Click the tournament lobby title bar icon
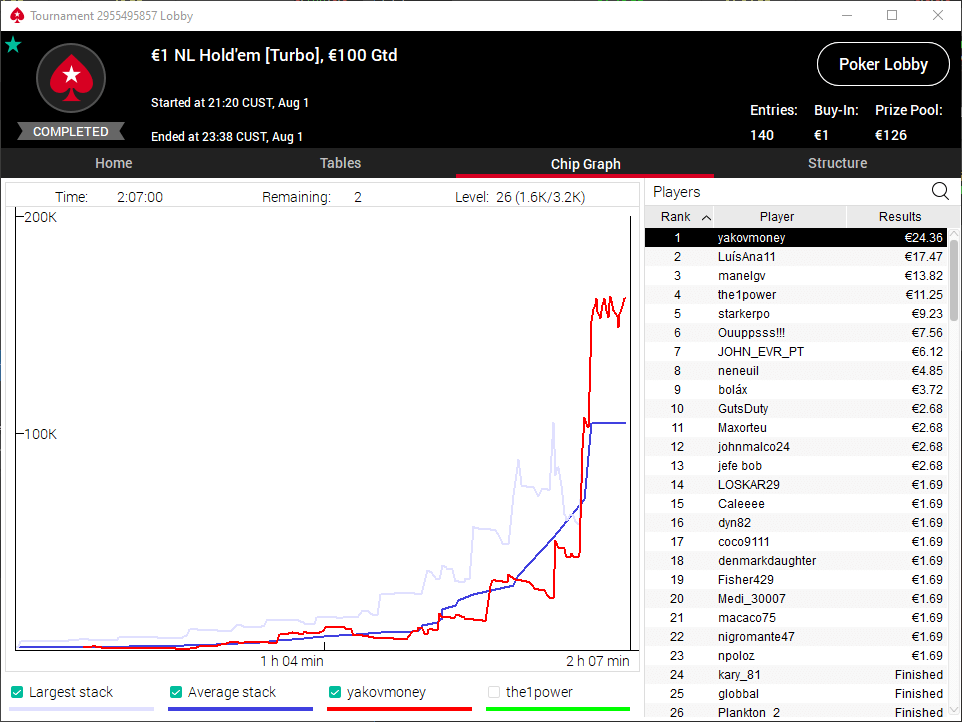This screenshot has width=962, height=722. (17, 15)
